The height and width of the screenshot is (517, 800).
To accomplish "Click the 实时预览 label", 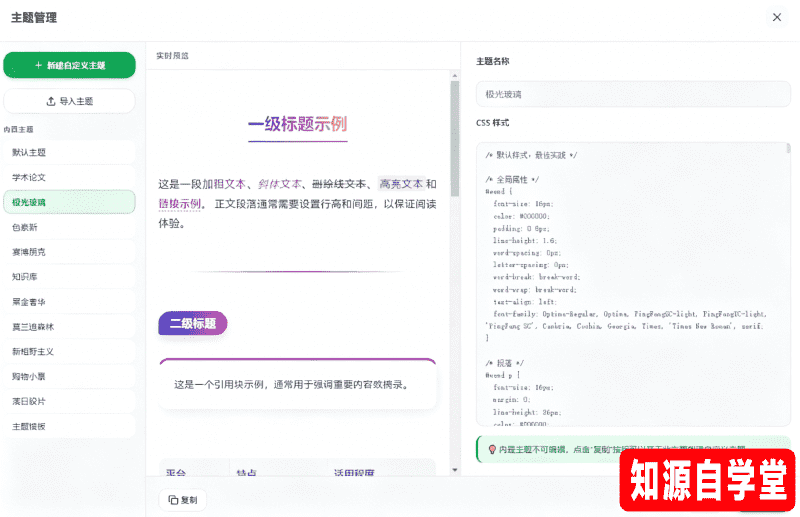I will pyautogui.click(x=172, y=56).
